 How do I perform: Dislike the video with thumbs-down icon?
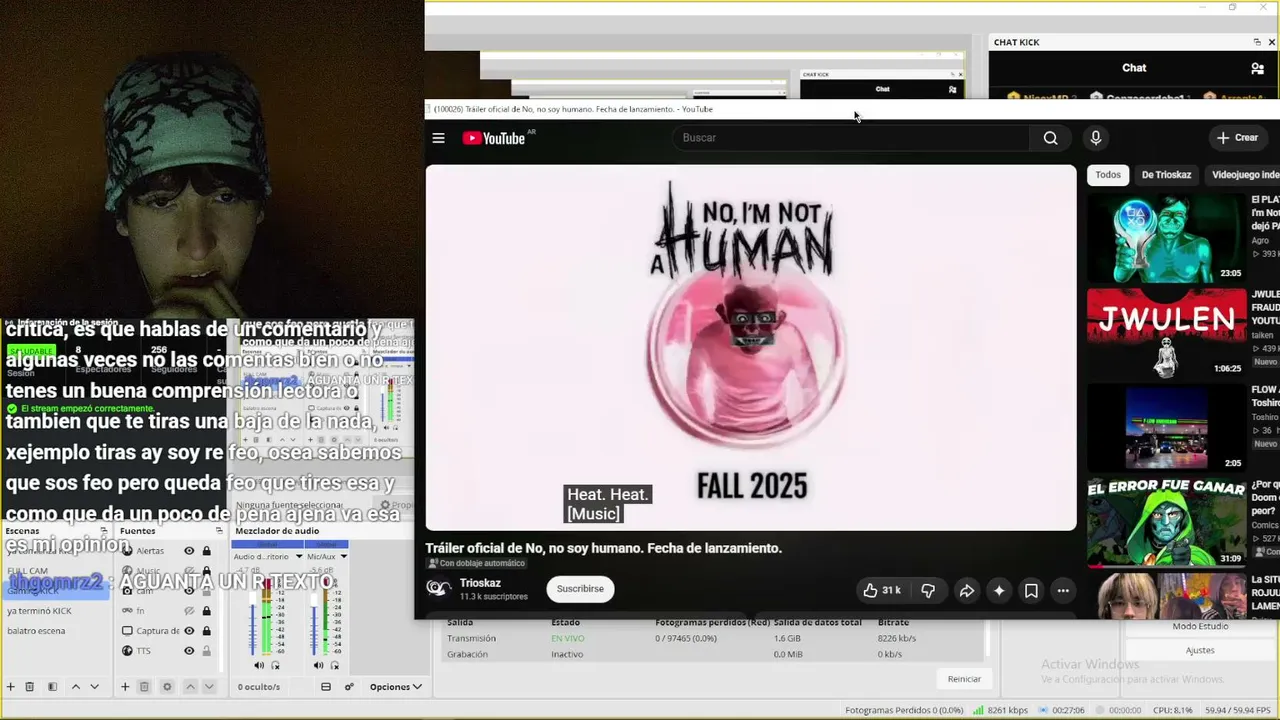[x=928, y=590]
